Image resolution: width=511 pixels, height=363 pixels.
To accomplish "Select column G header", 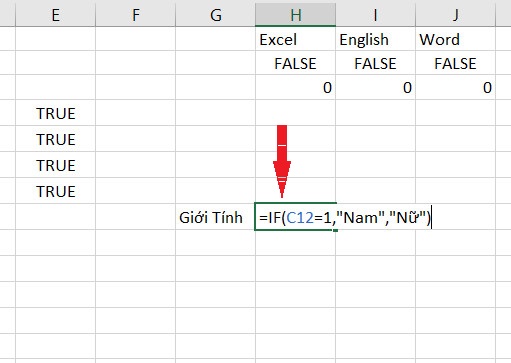I will (216, 15).
